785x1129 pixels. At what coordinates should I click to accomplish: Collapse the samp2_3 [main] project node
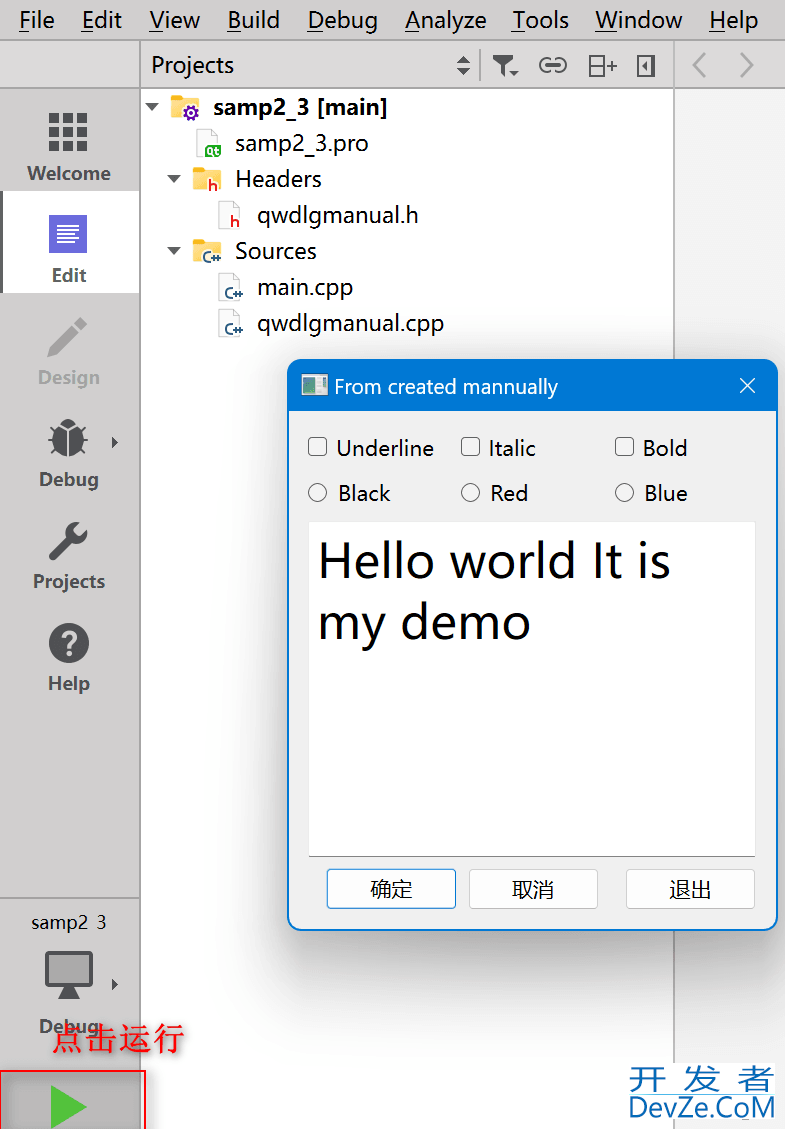coord(152,107)
